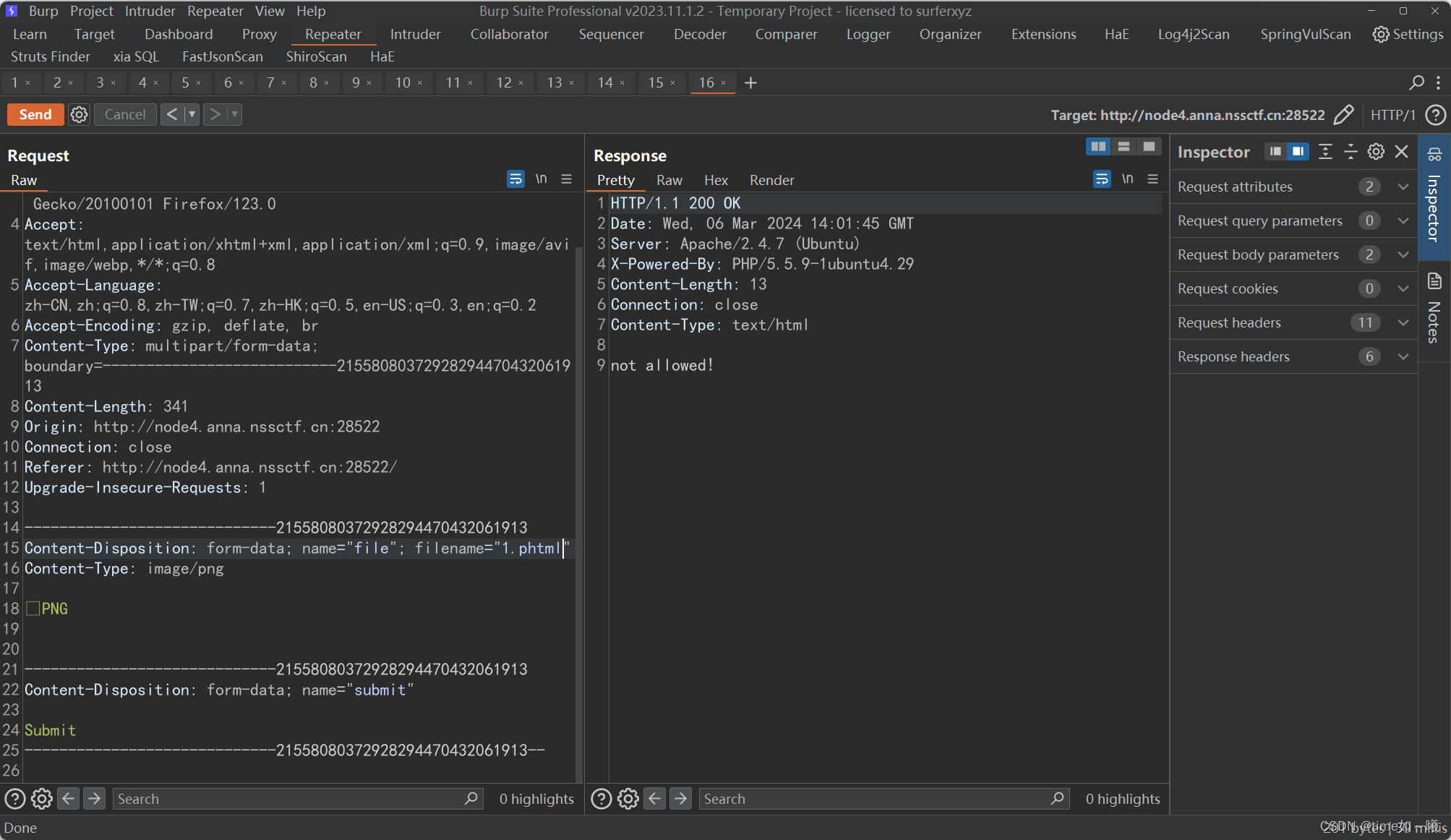
Task: Select side-by-side layout view
Action: coord(1098,147)
